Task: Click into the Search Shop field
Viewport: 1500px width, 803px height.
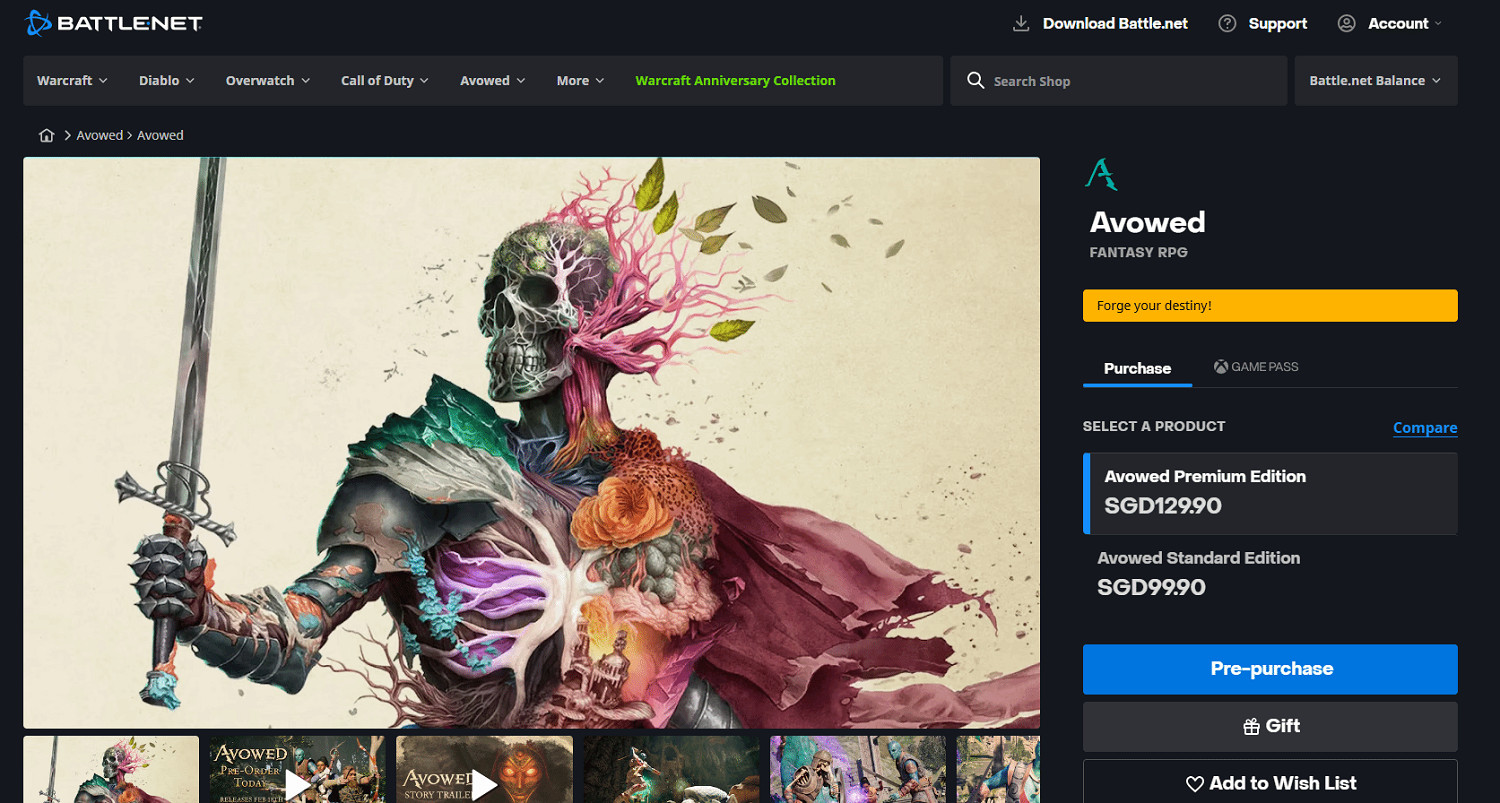Action: click(1130, 81)
